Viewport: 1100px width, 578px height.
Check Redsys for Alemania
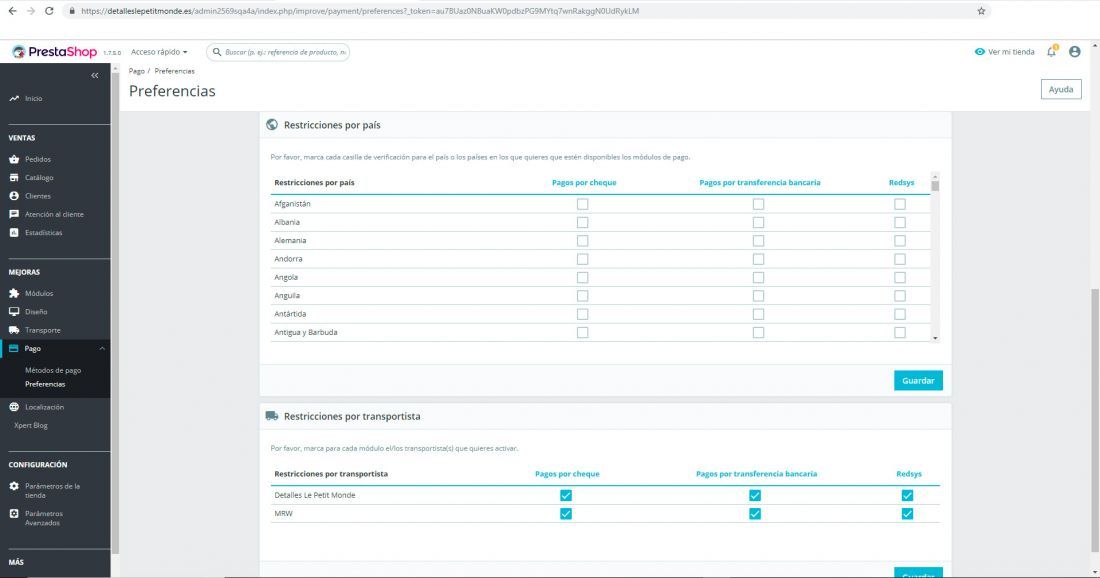pyautogui.click(x=900, y=241)
